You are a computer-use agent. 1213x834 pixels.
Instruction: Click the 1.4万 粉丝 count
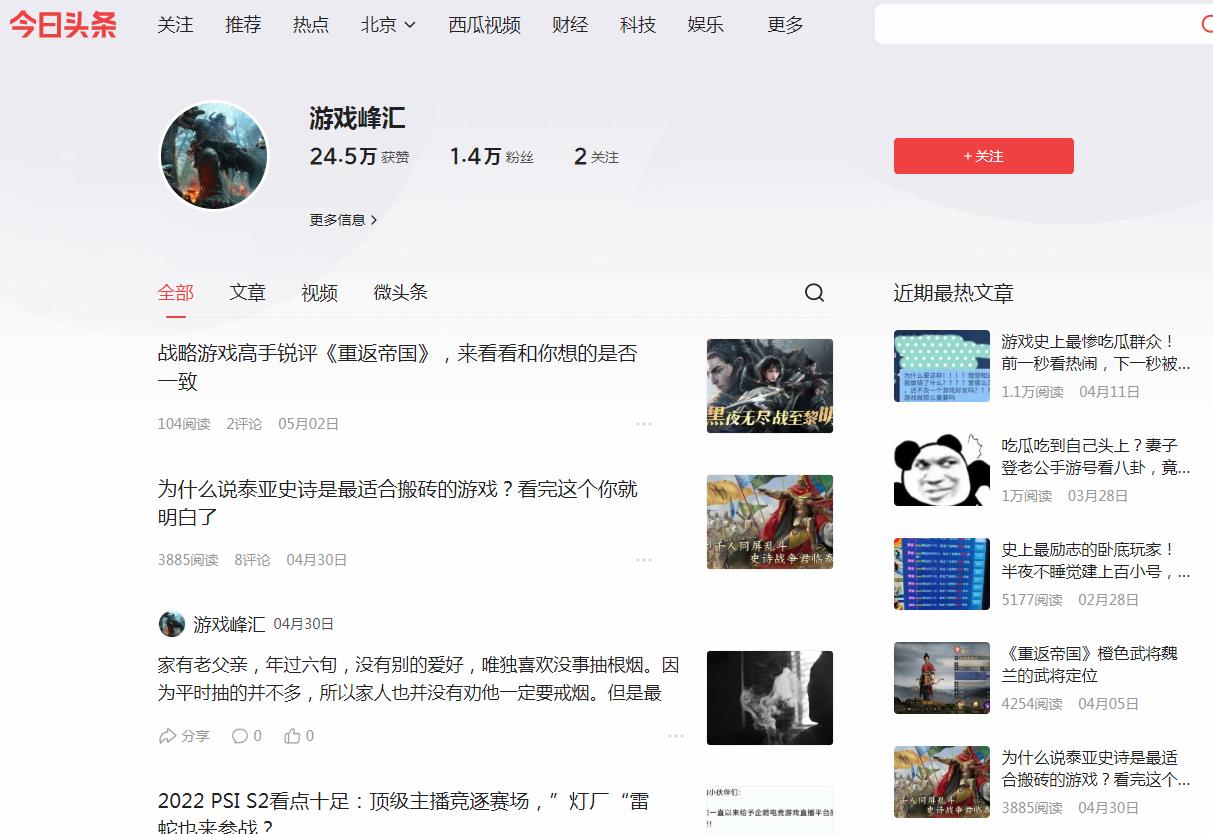coord(491,156)
